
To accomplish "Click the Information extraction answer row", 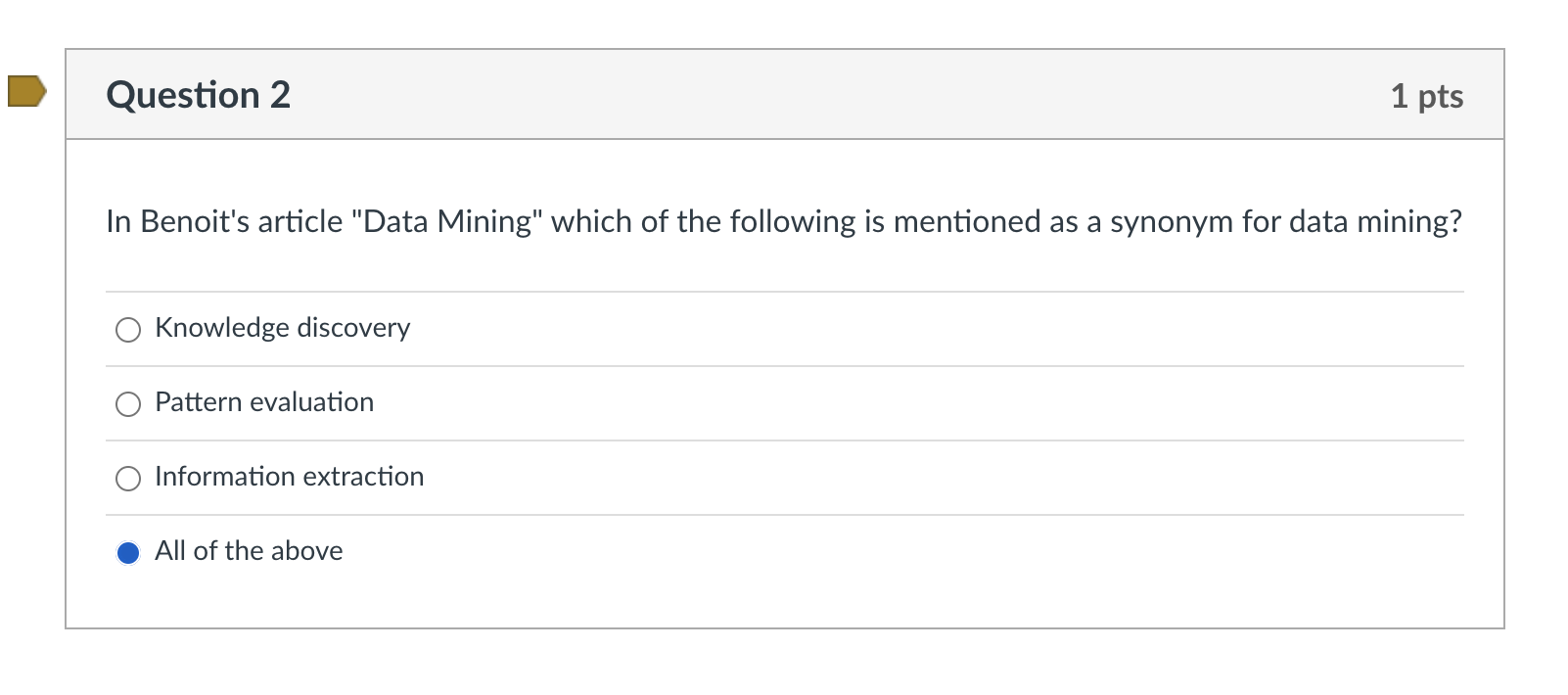I will click(x=785, y=478).
